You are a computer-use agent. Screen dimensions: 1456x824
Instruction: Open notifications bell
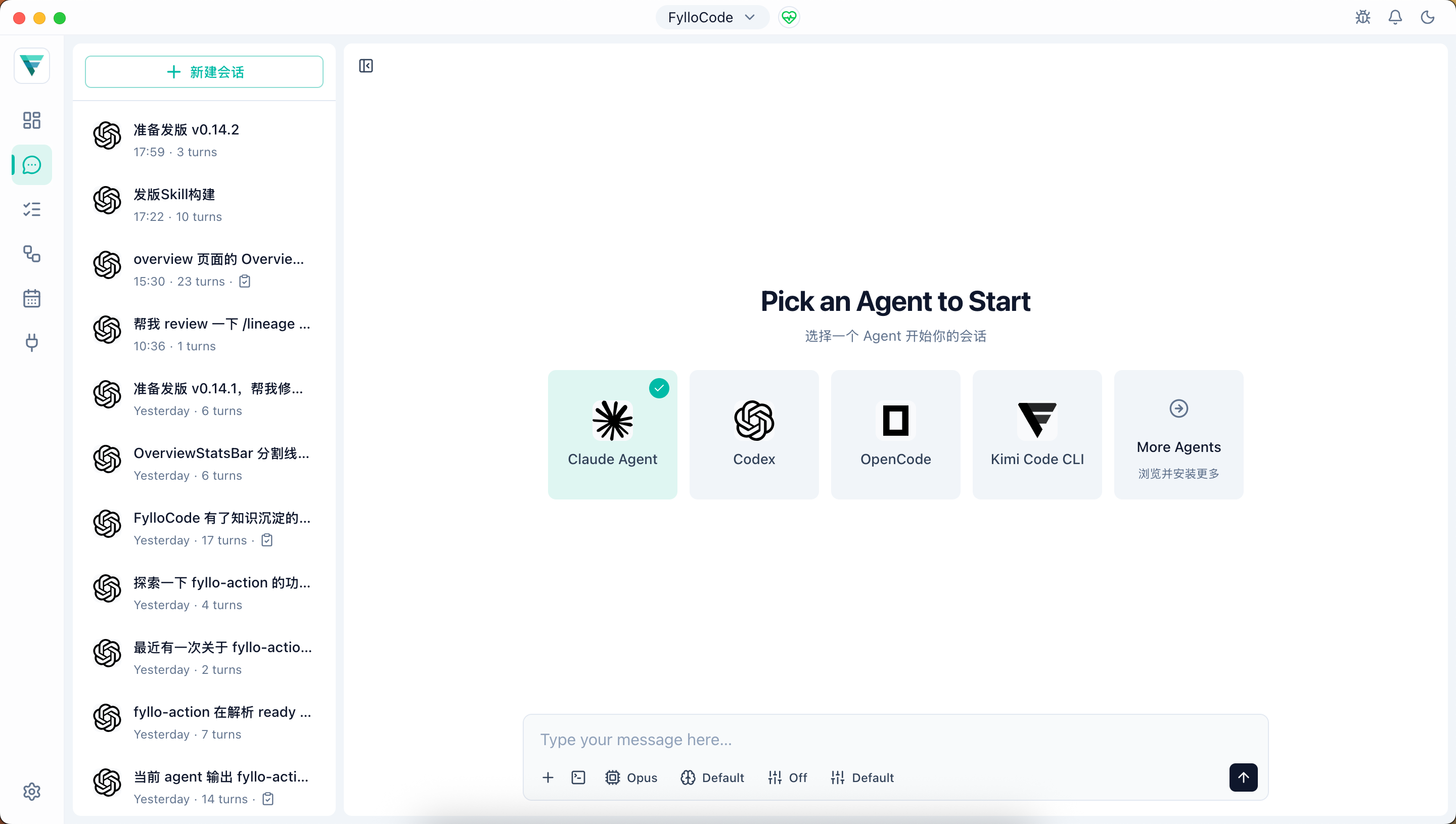click(x=1395, y=17)
